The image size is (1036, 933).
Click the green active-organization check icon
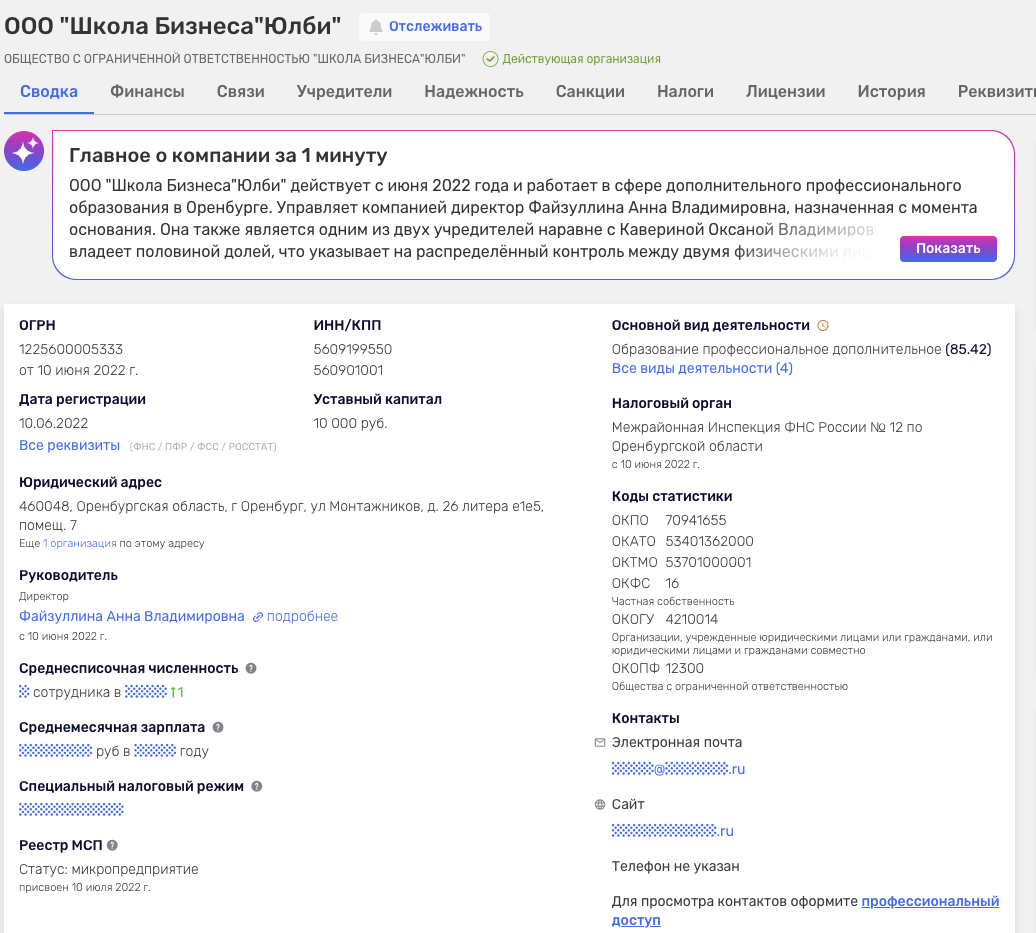[x=490, y=59]
